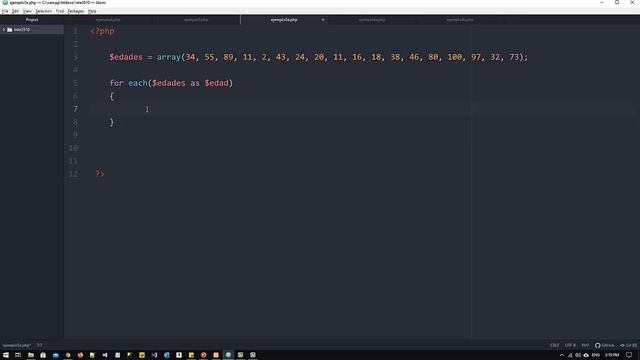
Task: Open the View menu
Action: [x=27, y=11]
